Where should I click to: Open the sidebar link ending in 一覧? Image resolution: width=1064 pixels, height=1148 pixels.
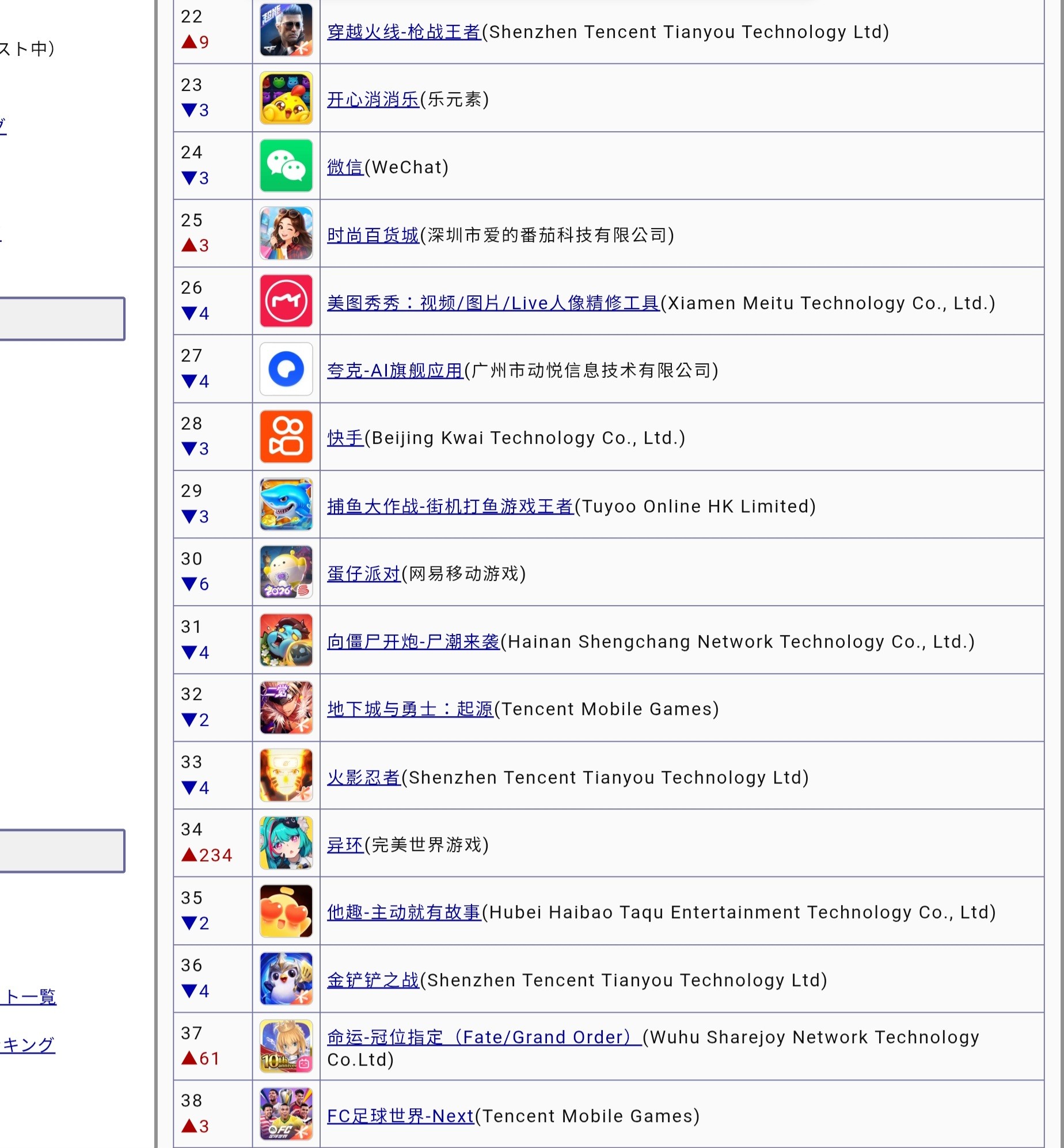(x=29, y=996)
